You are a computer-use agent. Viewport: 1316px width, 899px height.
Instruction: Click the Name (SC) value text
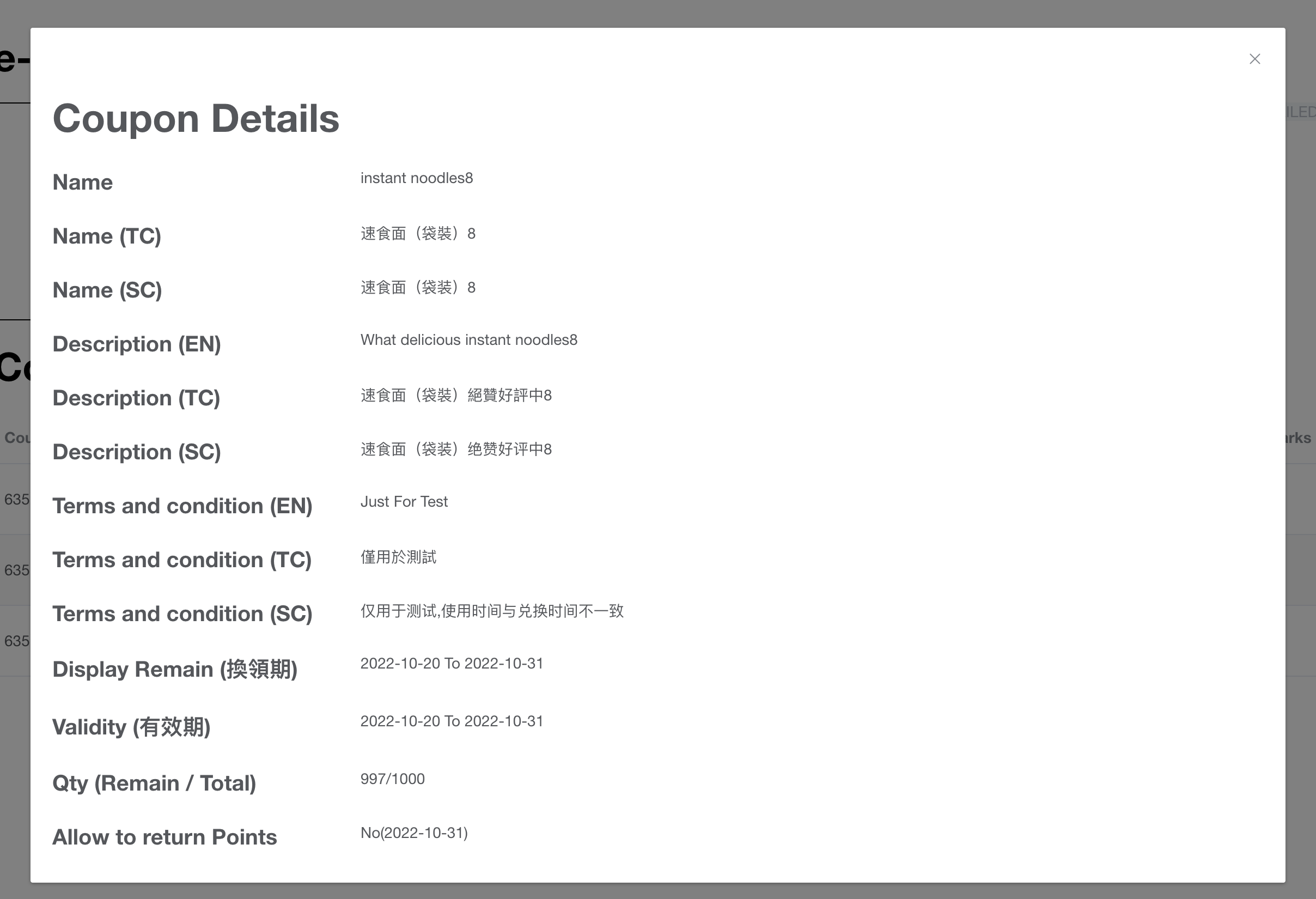click(x=417, y=288)
